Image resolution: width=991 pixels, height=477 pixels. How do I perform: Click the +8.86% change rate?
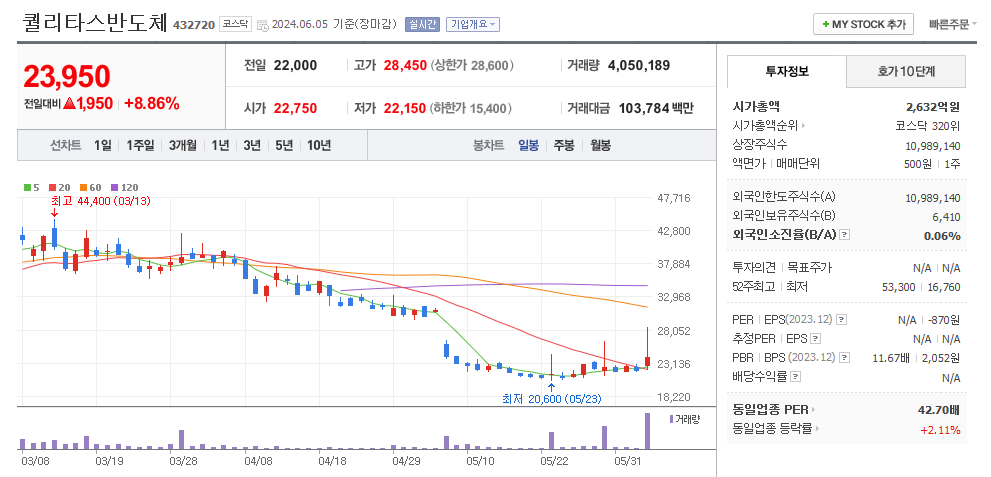[x=152, y=104]
